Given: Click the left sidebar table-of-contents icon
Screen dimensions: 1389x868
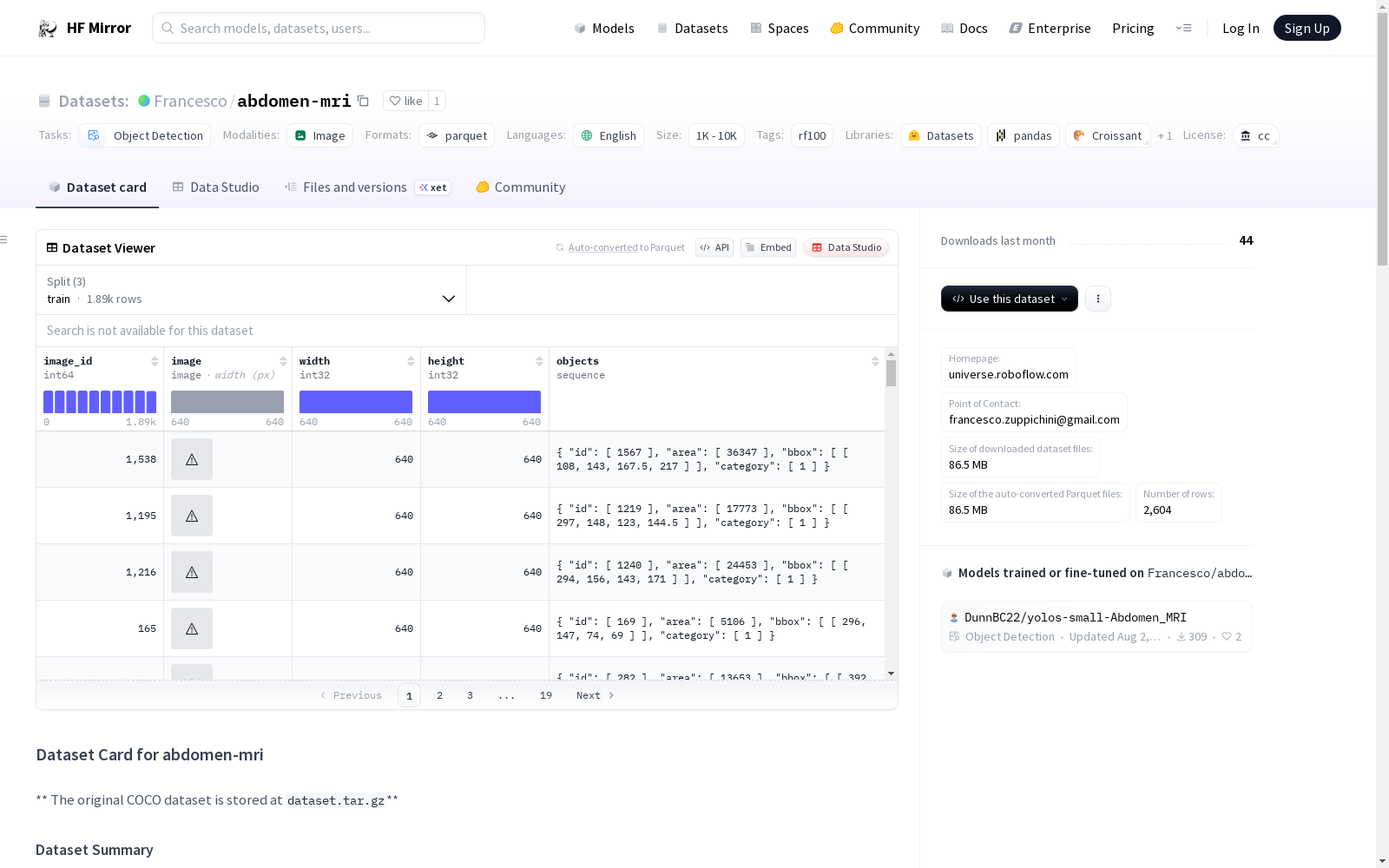Looking at the screenshot, I should click(x=4, y=240).
